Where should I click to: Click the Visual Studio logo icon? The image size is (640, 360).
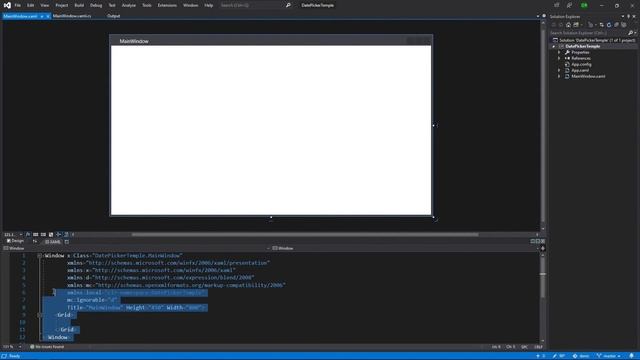pyautogui.click(x=7, y=5)
